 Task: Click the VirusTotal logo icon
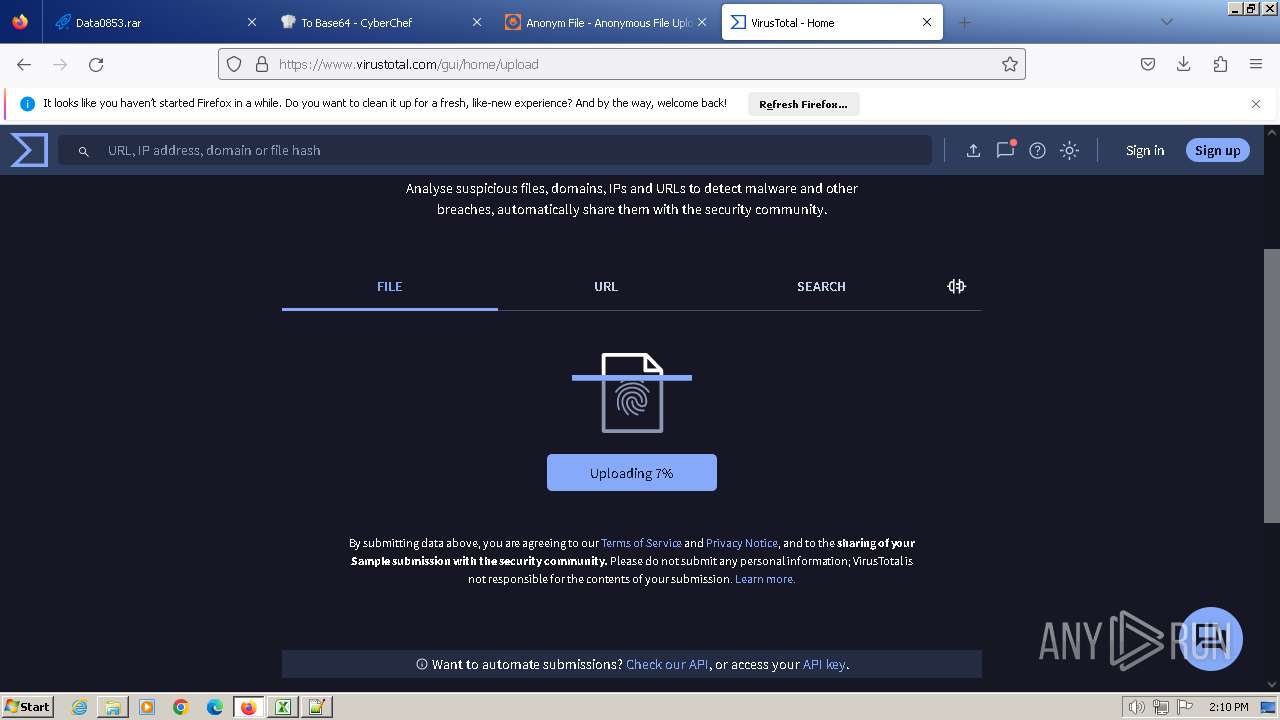tap(29, 150)
